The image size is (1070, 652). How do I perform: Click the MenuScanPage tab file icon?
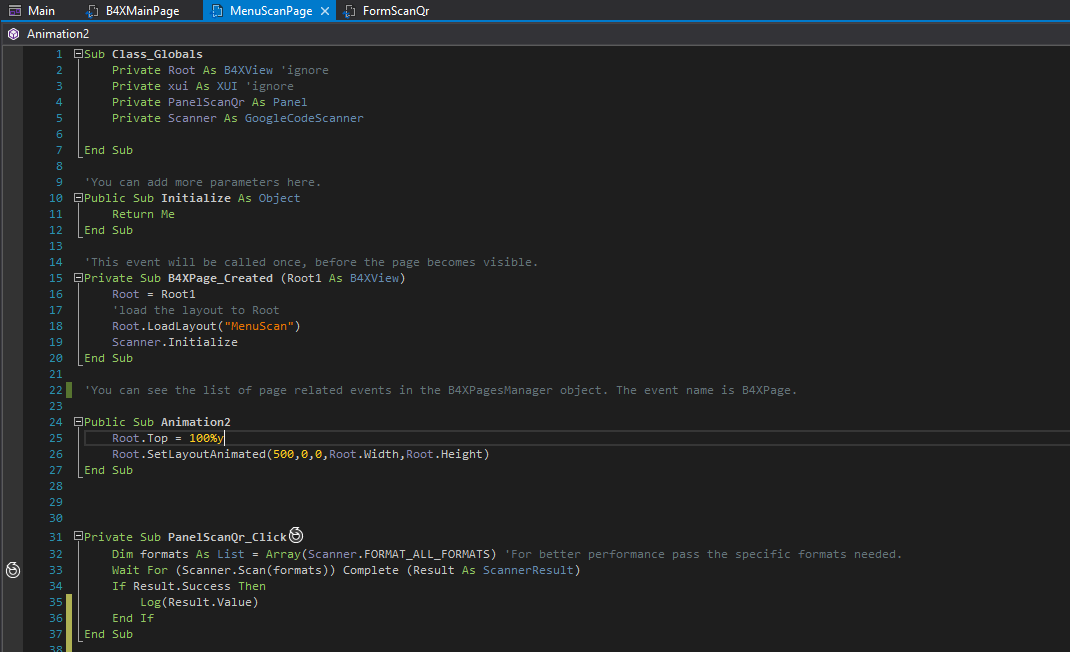pyautogui.click(x=216, y=11)
